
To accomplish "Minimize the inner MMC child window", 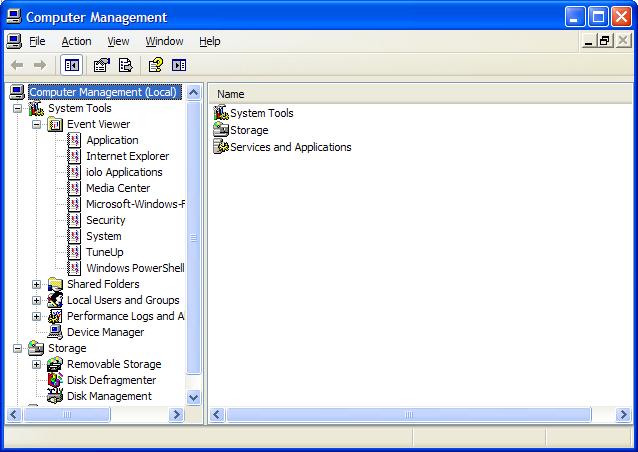I will click(588, 41).
